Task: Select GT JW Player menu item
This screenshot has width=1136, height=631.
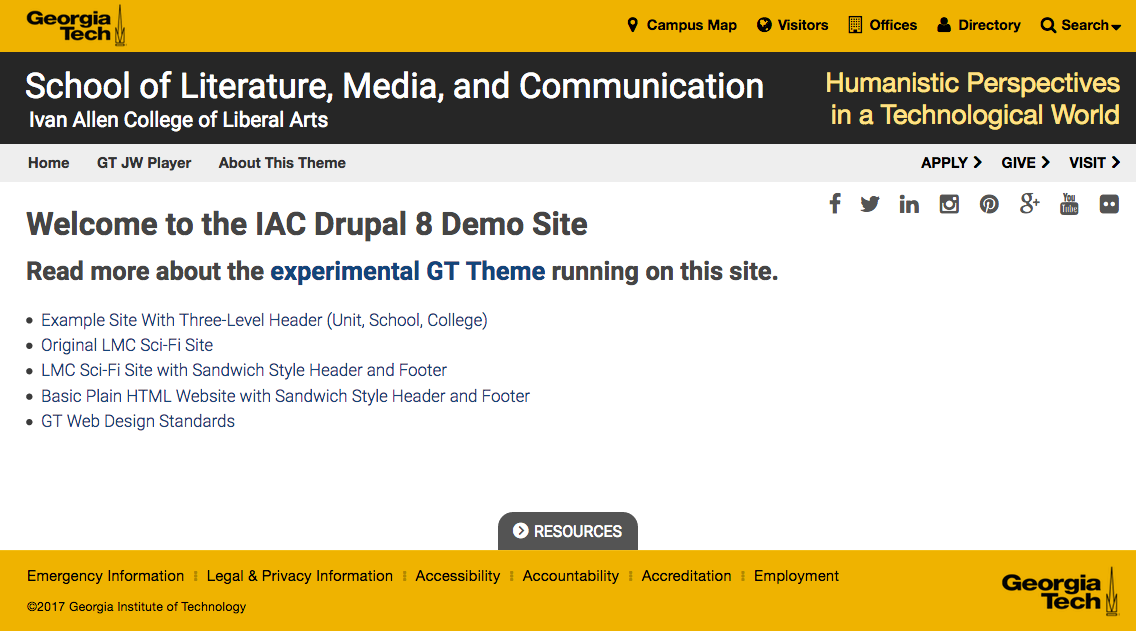Action: click(x=144, y=163)
